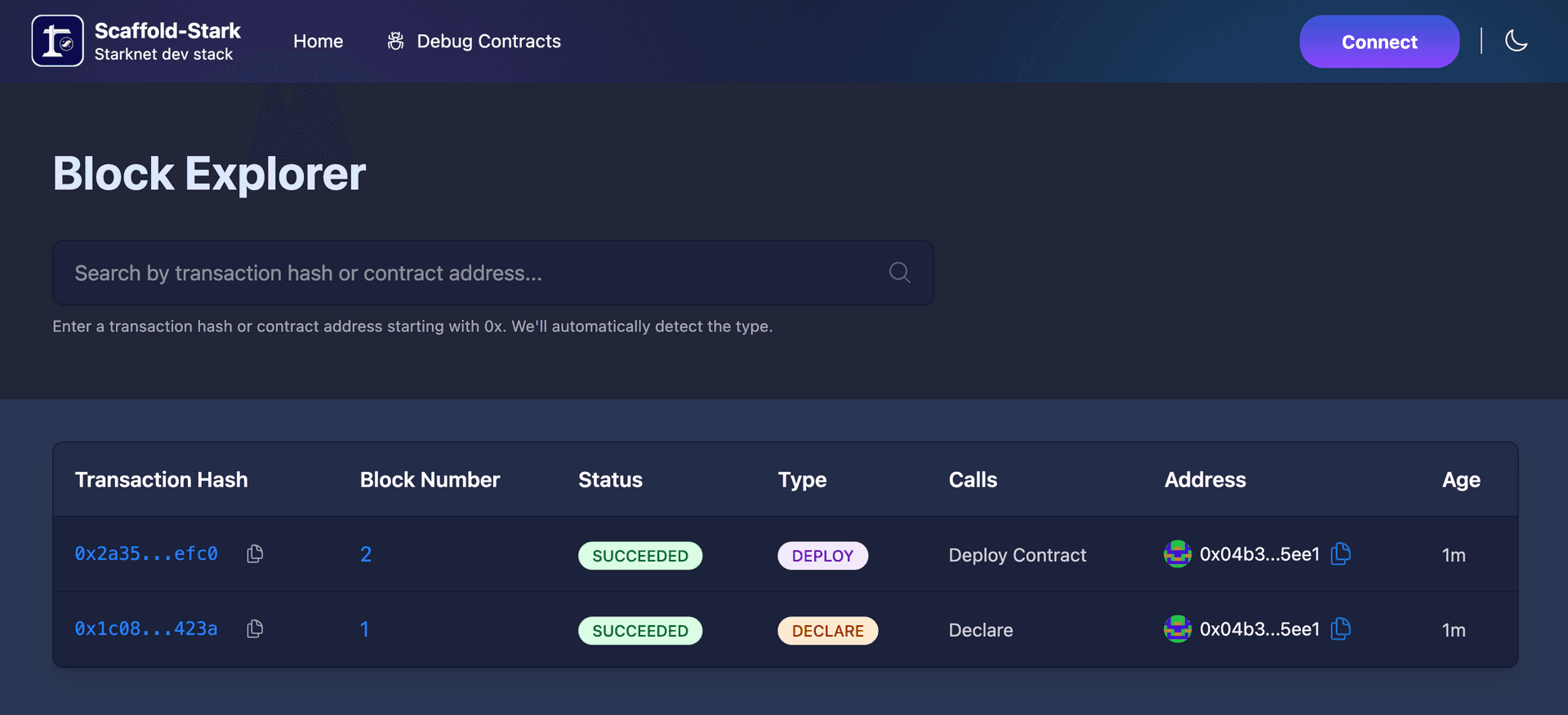Copy transaction hash 0x1c08...423a
The width and height of the screenshot is (1568, 715).
click(x=255, y=629)
